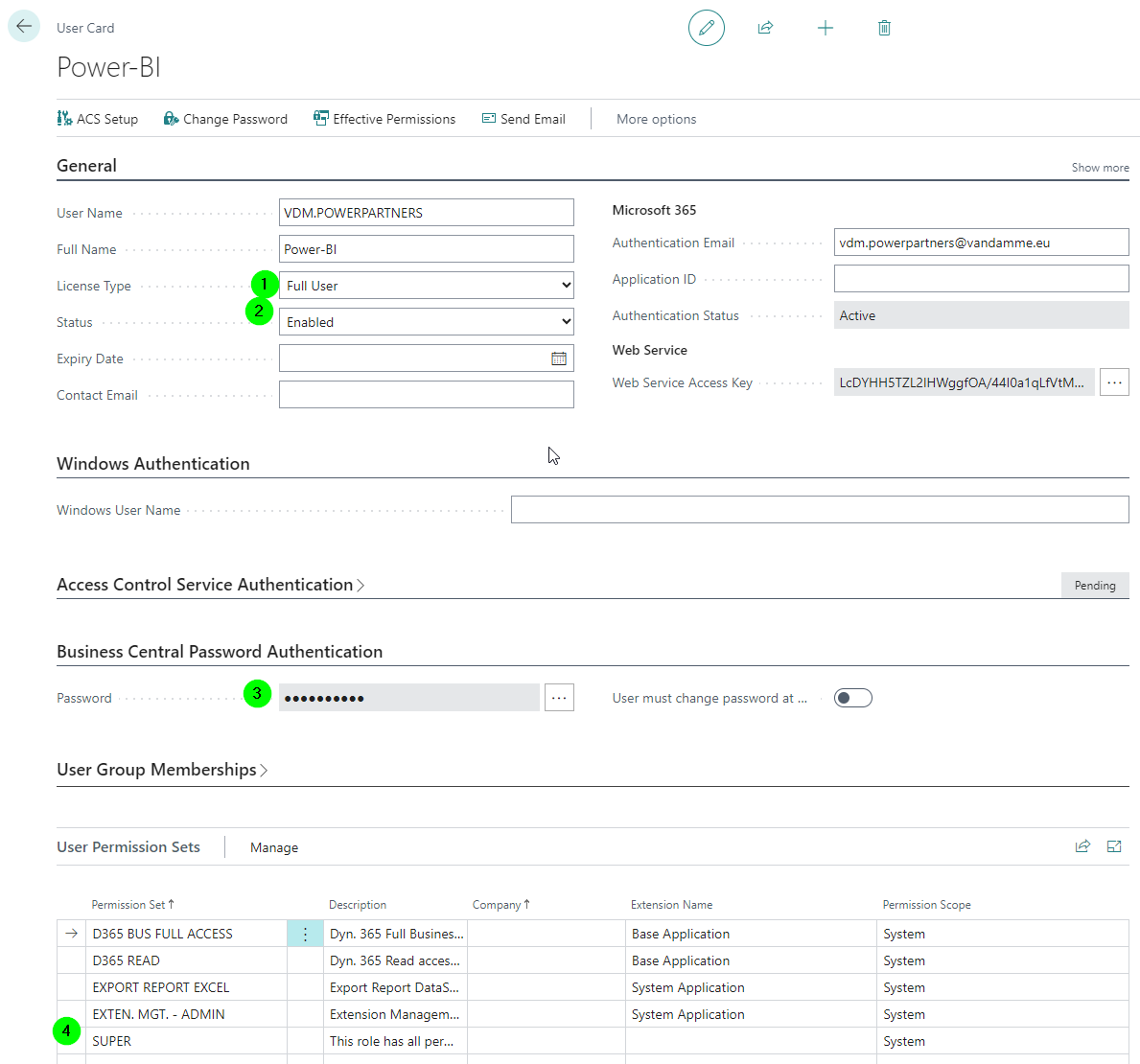Open More options menu
Screen dimensions: 1140x1064
pyautogui.click(x=656, y=119)
